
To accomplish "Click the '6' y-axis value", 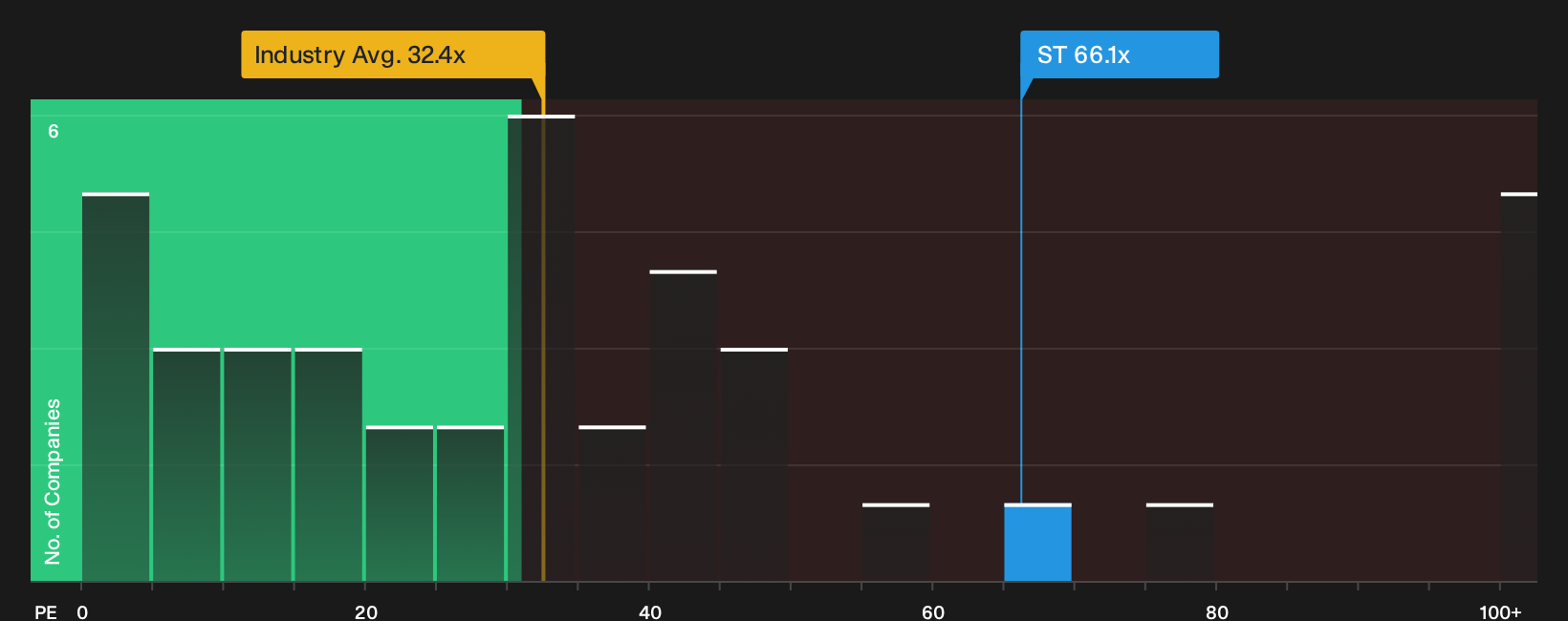I will tap(54, 132).
